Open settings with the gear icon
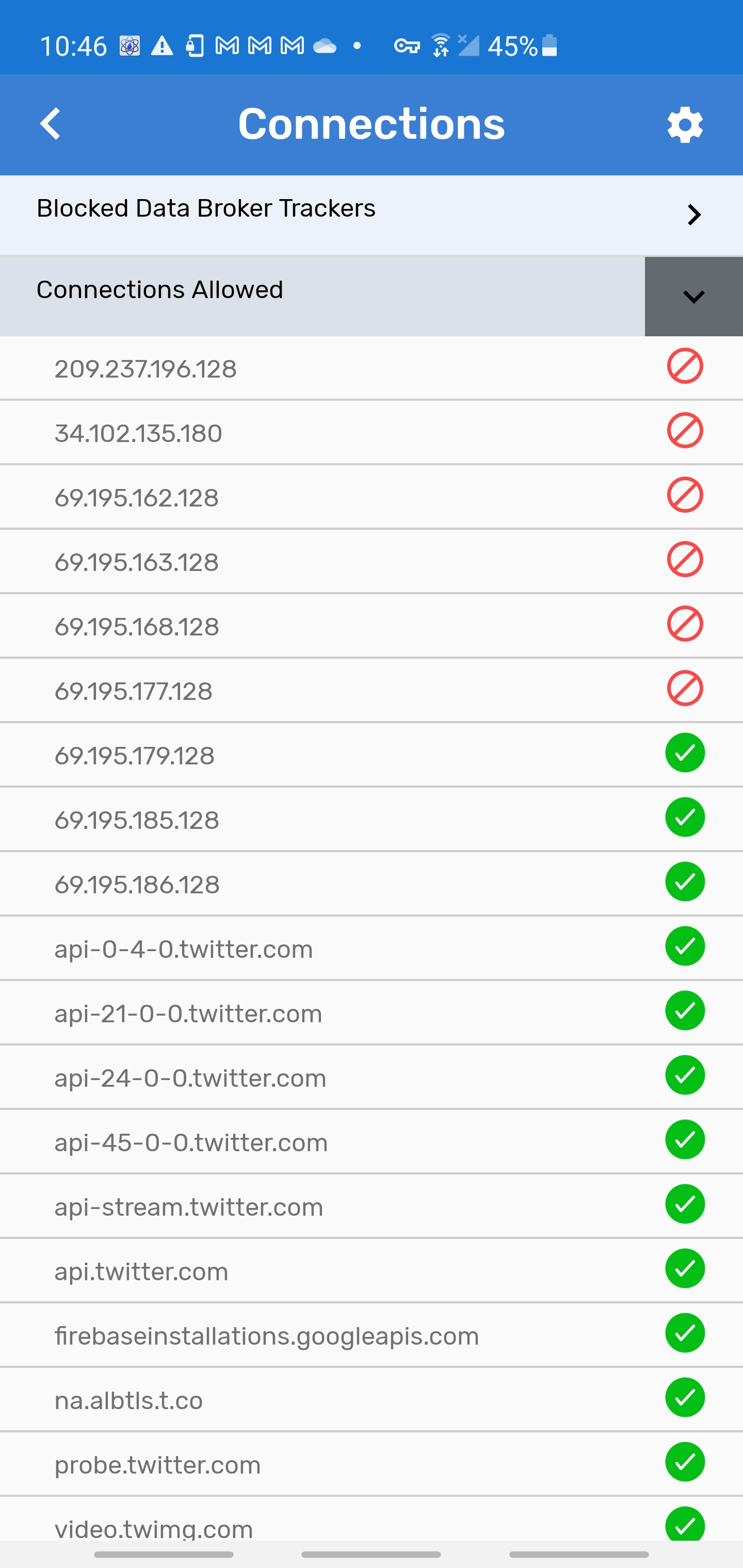The width and height of the screenshot is (743, 1568). coord(685,125)
